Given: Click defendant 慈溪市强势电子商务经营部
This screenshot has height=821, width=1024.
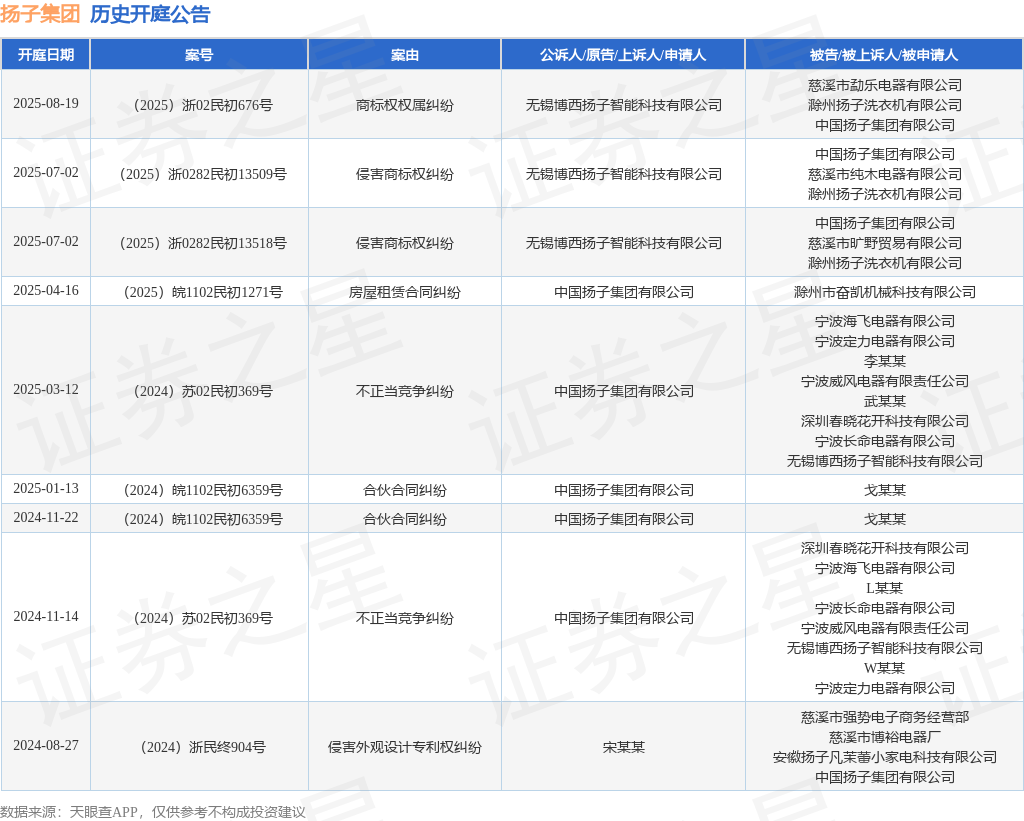Looking at the screenshot, I should pyautogui.click(x=885, y=717).
